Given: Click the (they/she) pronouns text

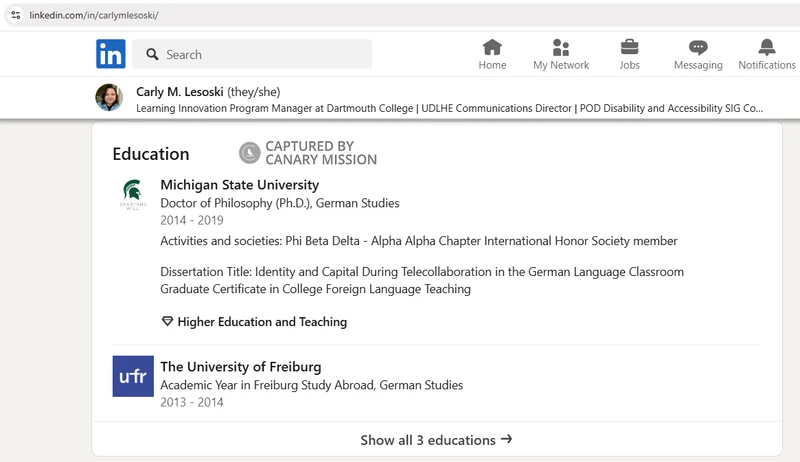Looking at the screenshot, I should [254, 92].
